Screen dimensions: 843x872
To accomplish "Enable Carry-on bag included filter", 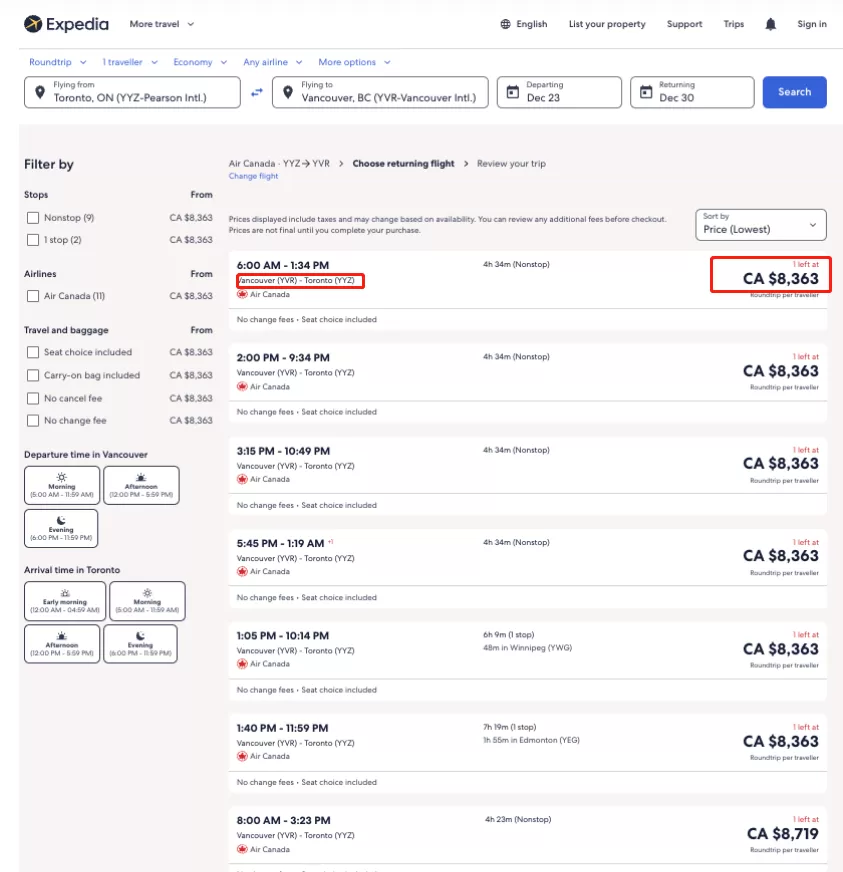I will click(33, 375).
